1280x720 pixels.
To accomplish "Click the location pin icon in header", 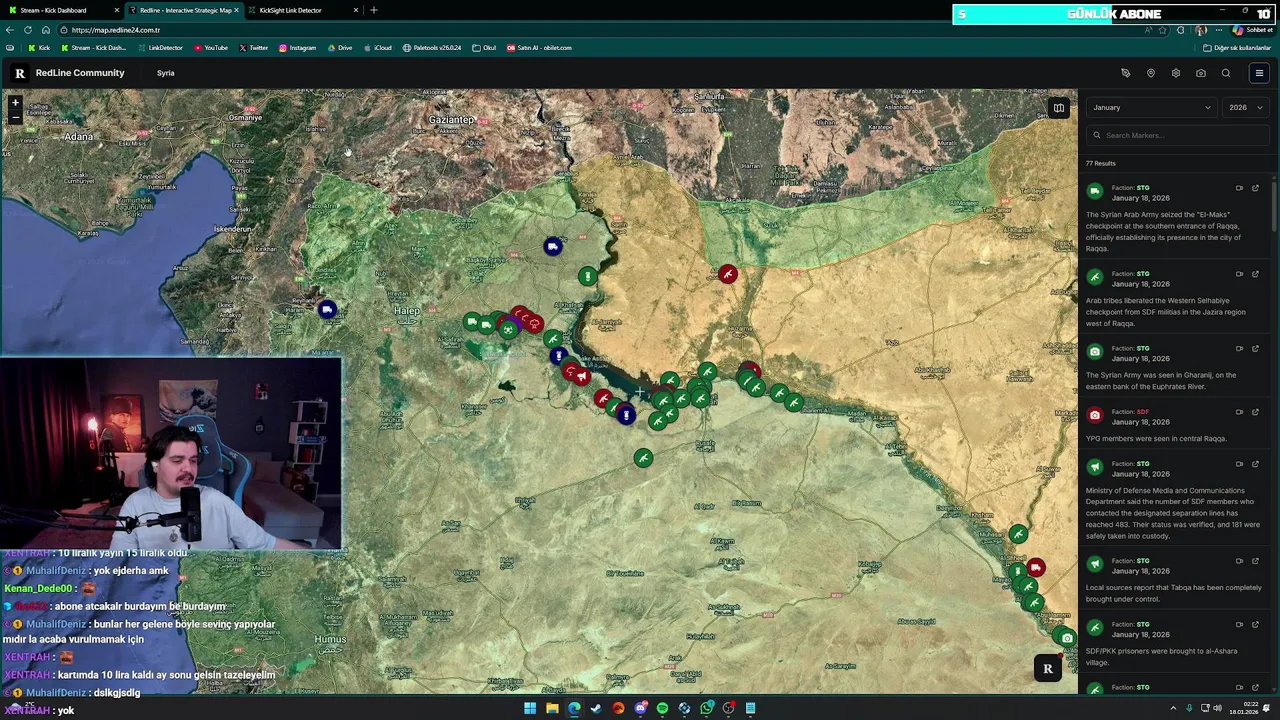I will pyautogui.click(x=1151, y=73).
